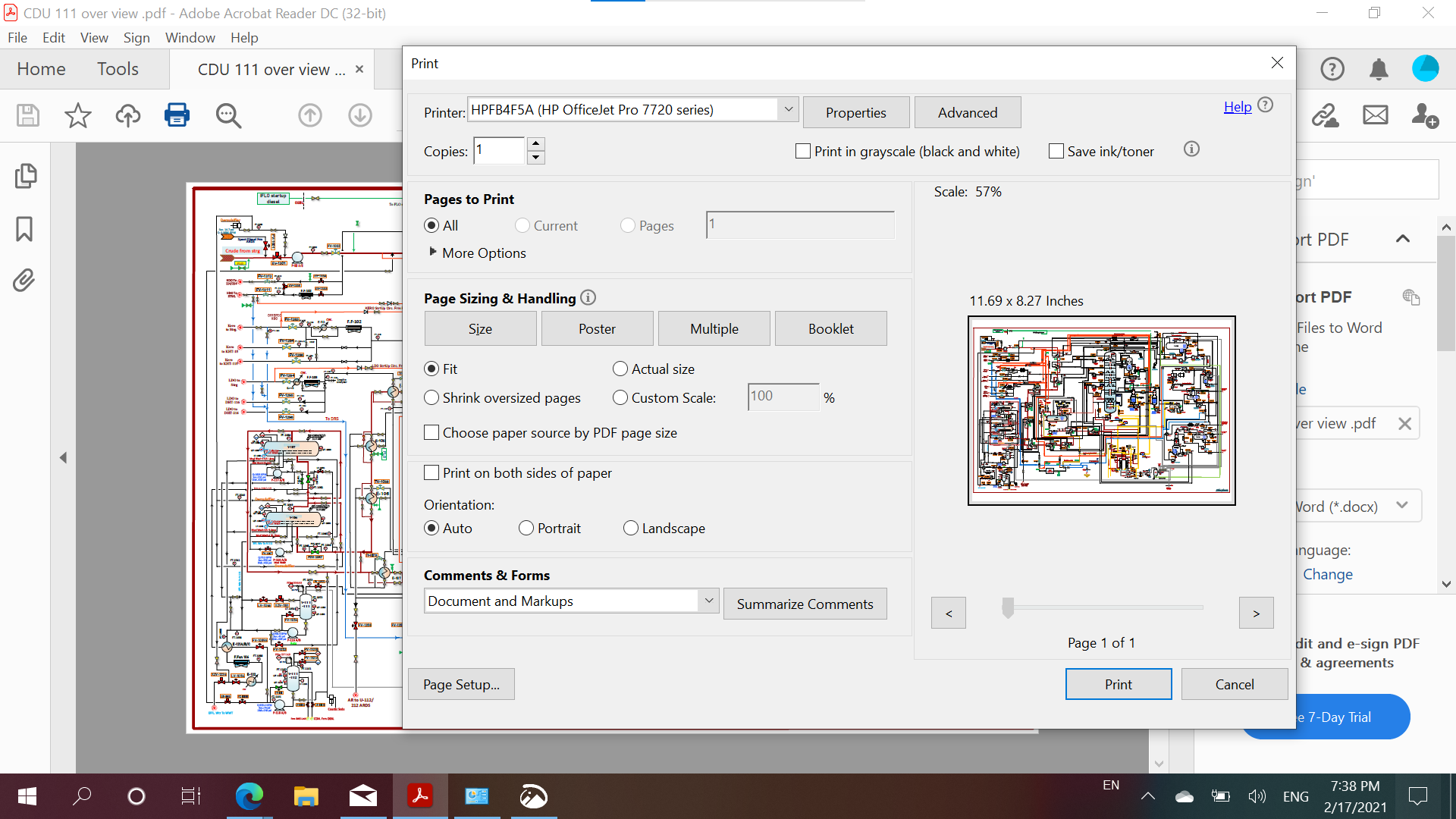Open Microsoft Edge from the taskbar

[249, 795]
